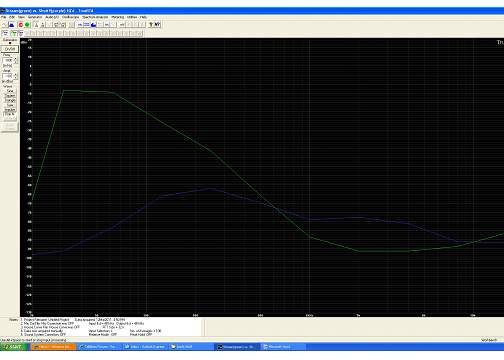Click the up-arrow icon near toolbar's right end
Viewport: 504px width, 360px height.
point(151,25)
